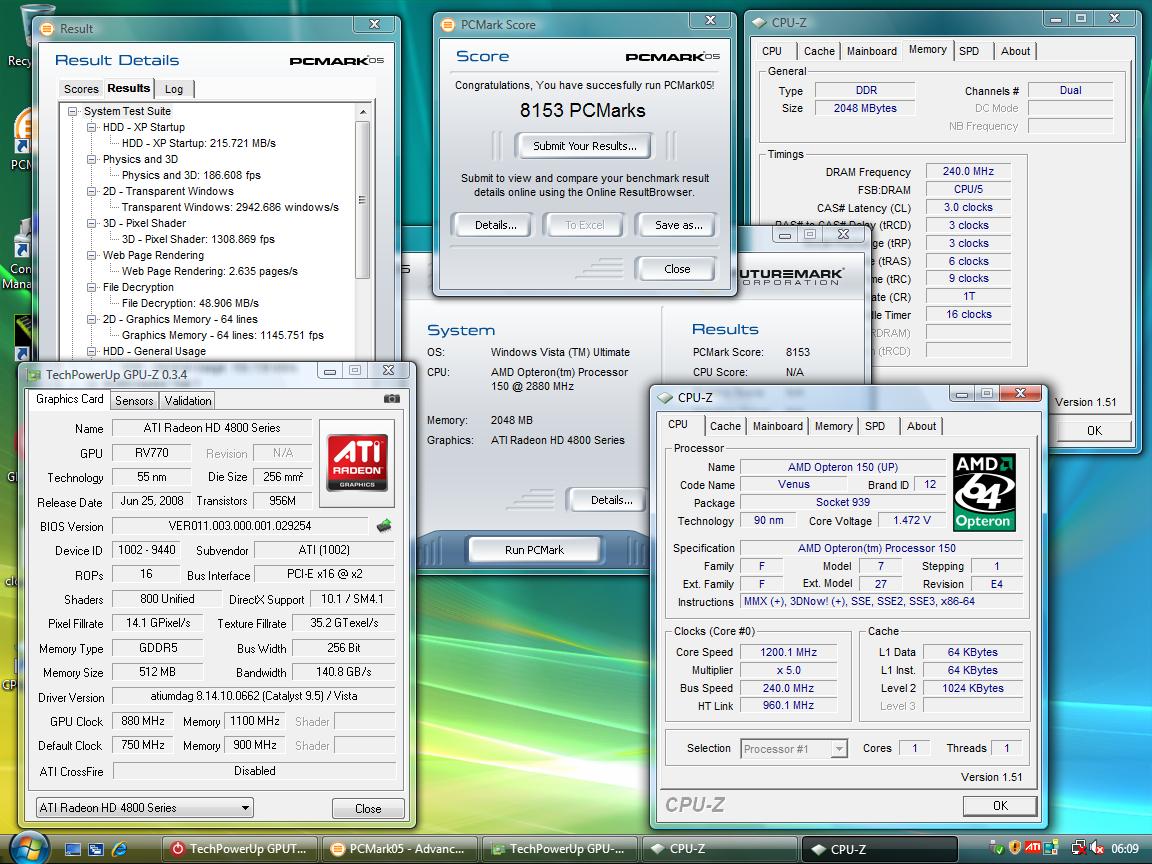Screen dimensions: 1152x864
Task: Click the Save as button
Action: pos(678,225)
